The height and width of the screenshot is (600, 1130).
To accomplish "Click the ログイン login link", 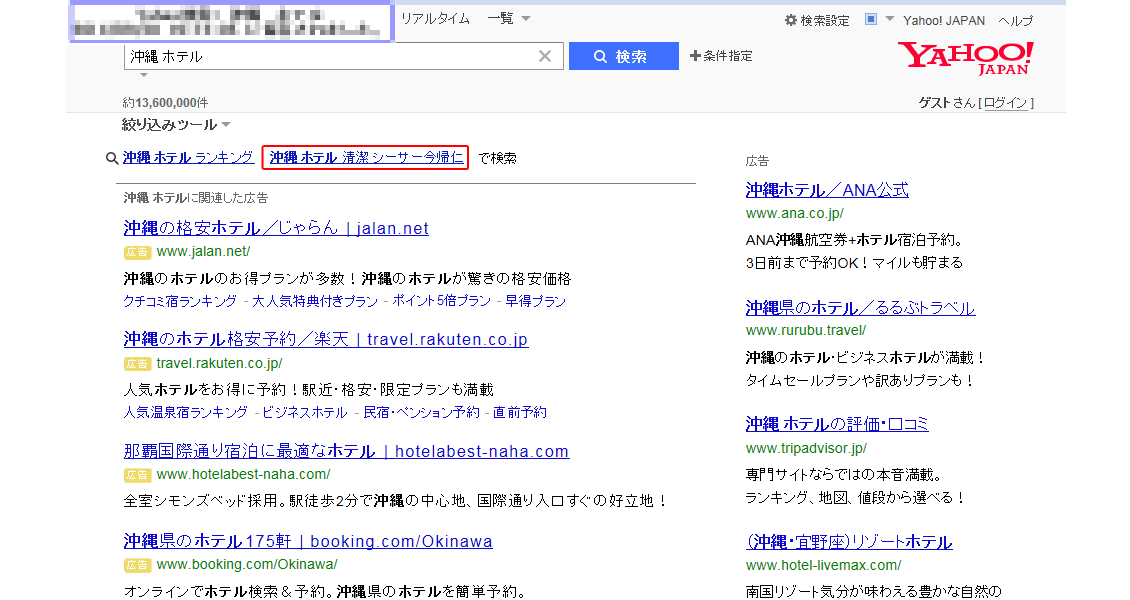I will (1005, 103).
